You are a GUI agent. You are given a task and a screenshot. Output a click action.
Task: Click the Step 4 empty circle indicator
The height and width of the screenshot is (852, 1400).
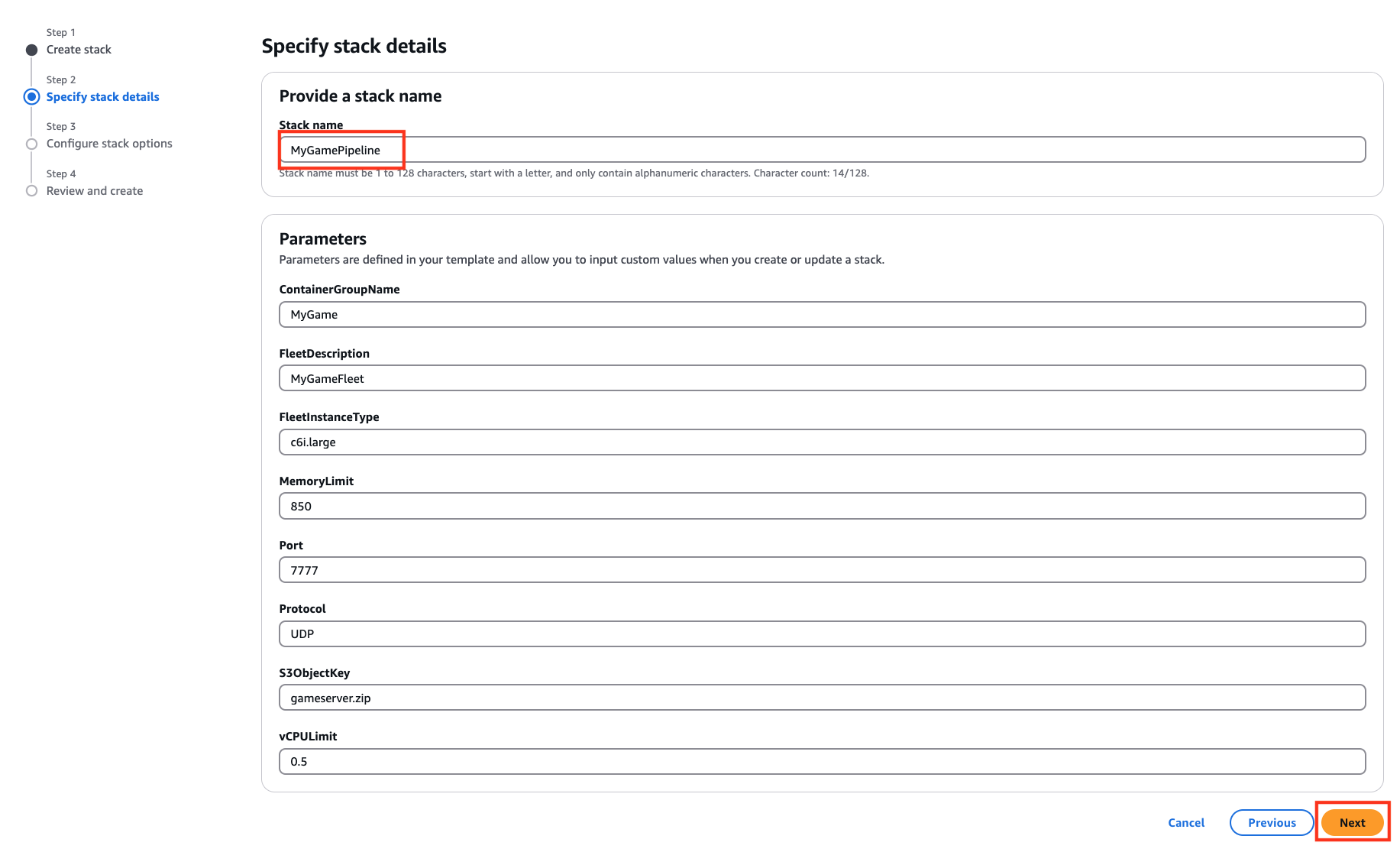[31, 190]
